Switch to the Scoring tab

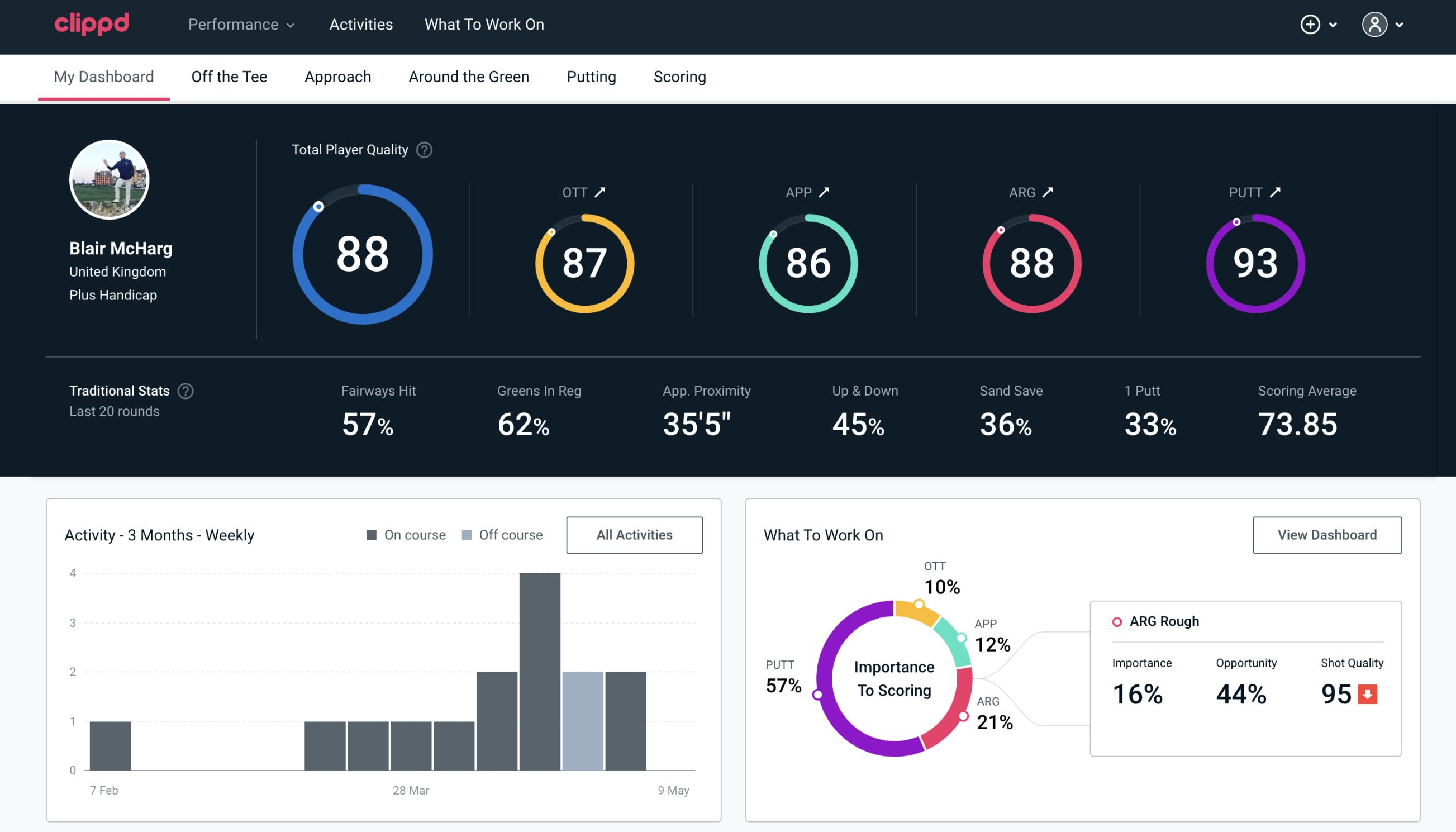point(680,76)
